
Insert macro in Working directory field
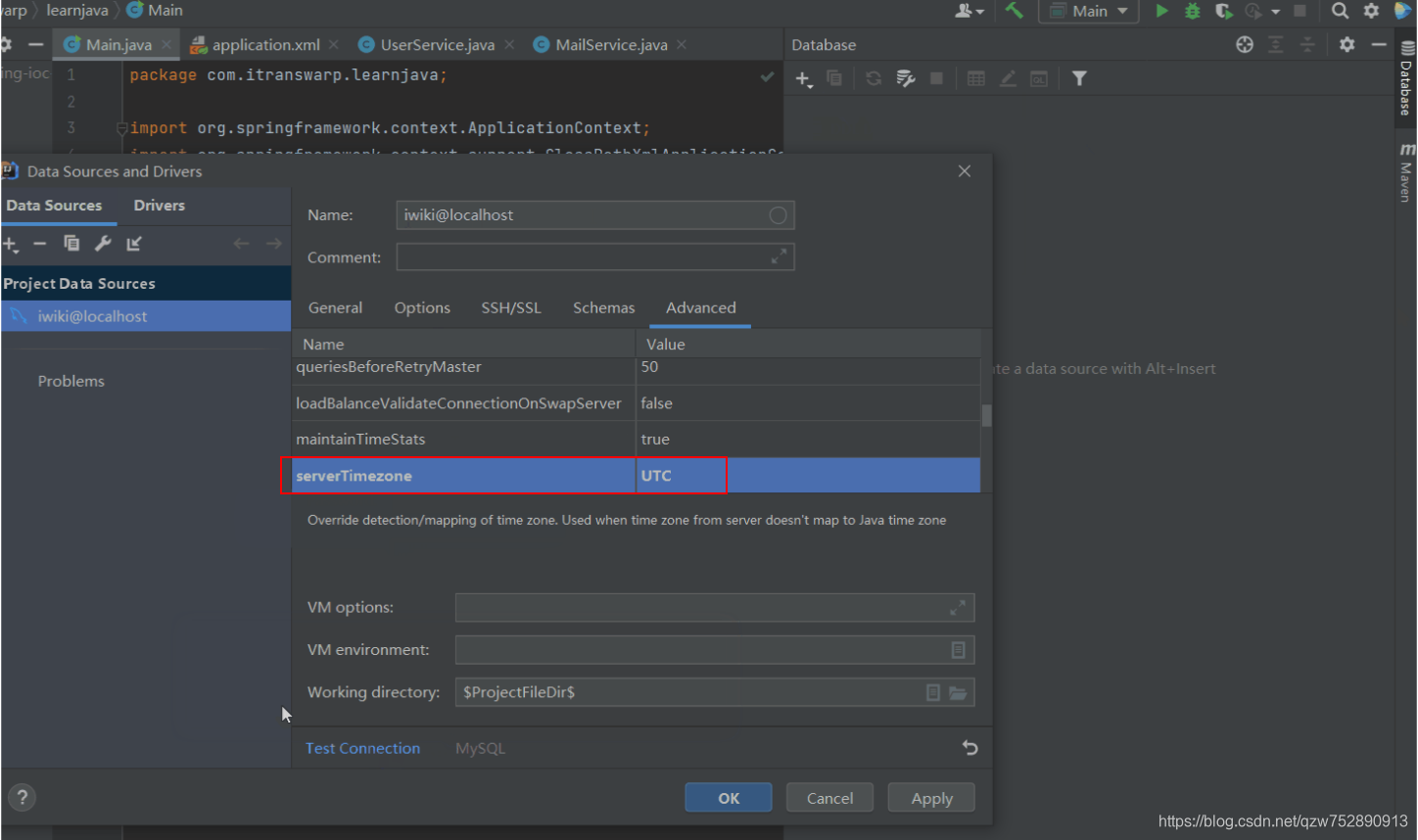pos(933,692)
